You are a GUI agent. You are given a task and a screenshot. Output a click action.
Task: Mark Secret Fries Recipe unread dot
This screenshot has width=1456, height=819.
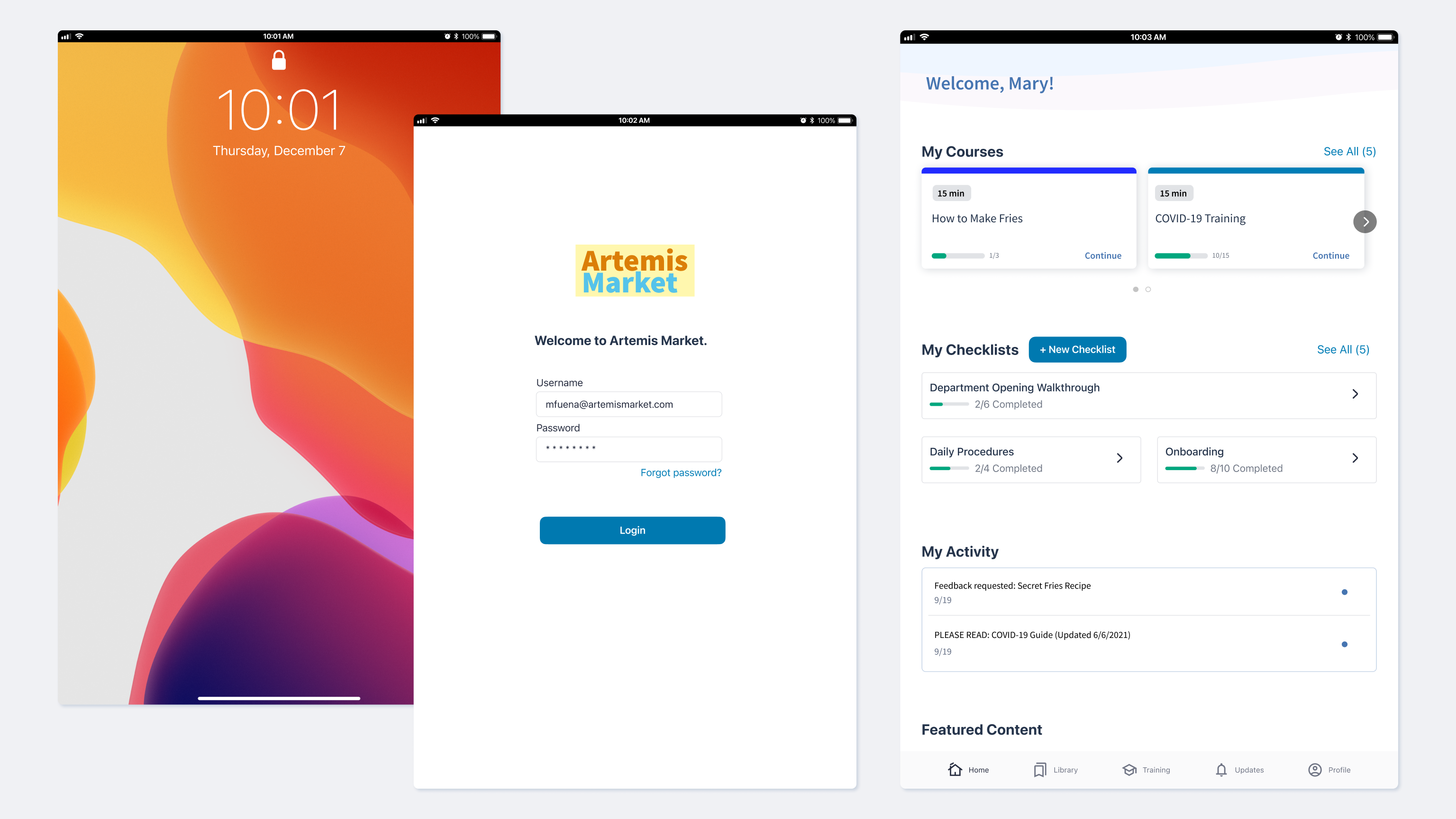pos(1345,592)
